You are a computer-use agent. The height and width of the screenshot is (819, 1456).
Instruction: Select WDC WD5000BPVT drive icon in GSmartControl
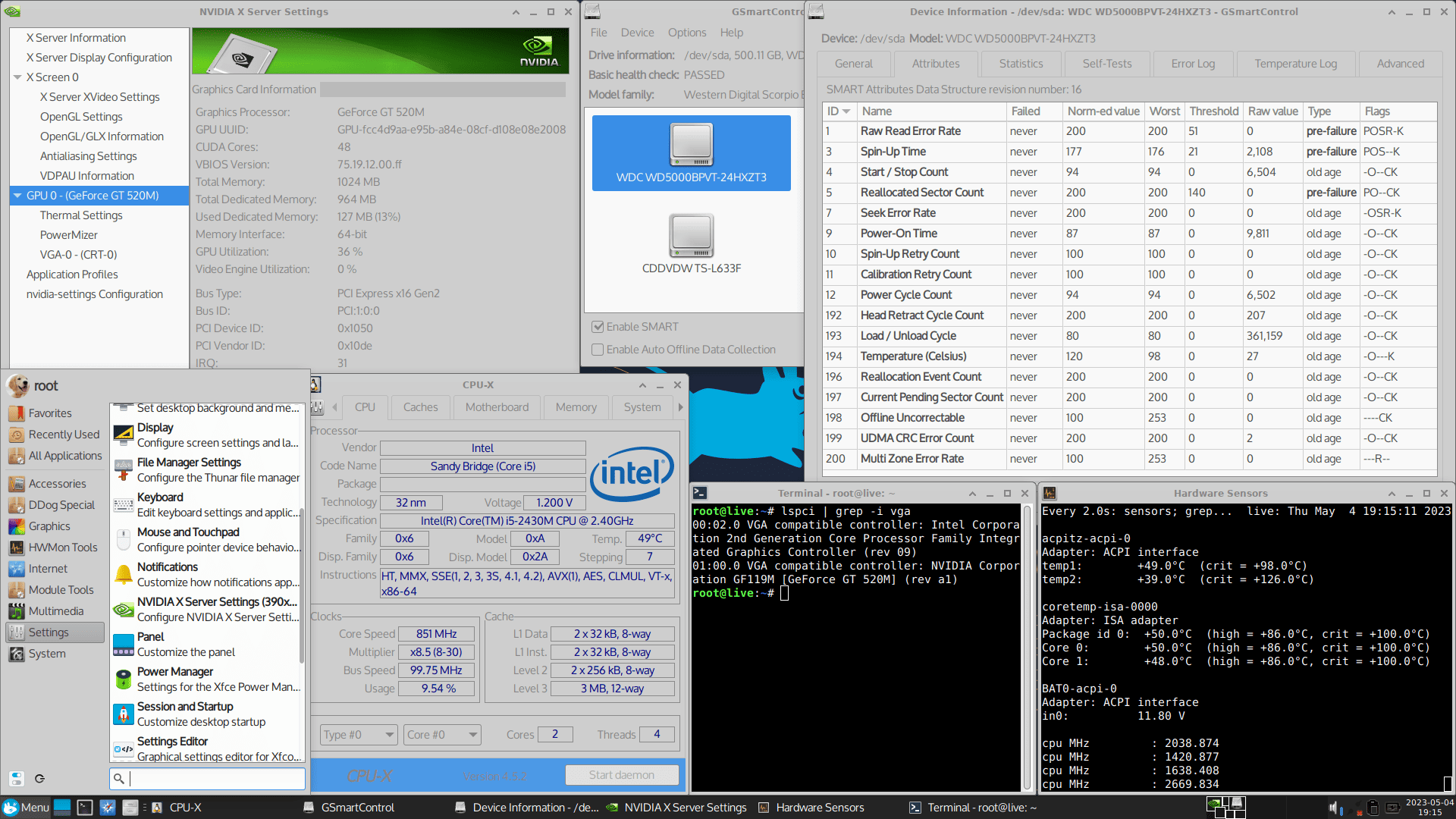[692, 153]
